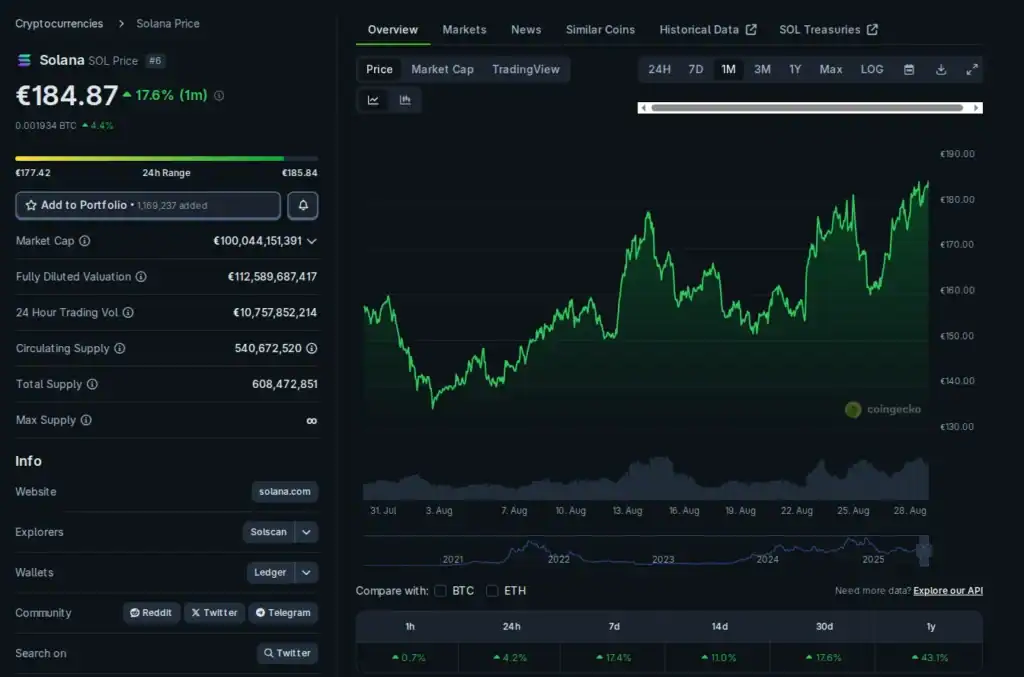Open Wallets dropdown arrow beside Ledger
Screen dimensions: 1024x677
point(306,573)
